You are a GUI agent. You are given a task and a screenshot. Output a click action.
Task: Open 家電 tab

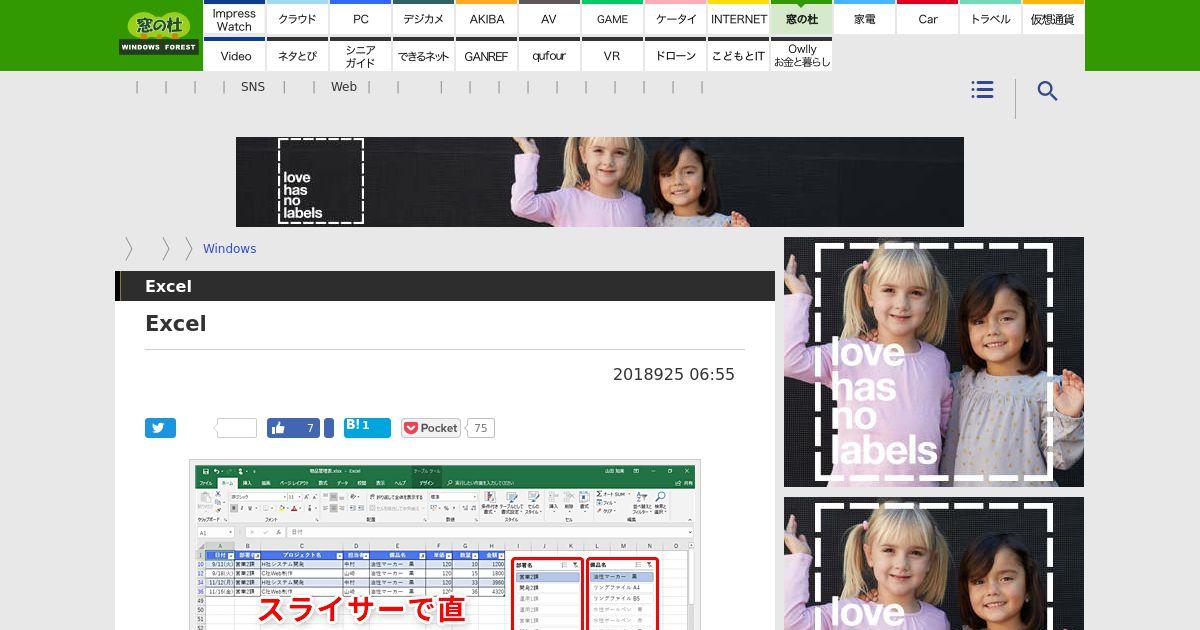point(865,19)
